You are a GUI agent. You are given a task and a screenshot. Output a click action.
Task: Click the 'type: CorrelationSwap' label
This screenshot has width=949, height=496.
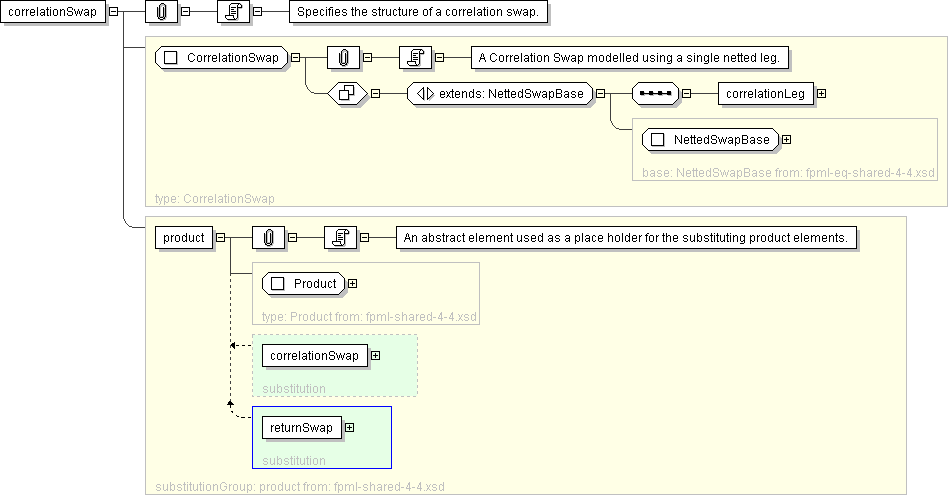pyautogui.click(x=215, y=199)
